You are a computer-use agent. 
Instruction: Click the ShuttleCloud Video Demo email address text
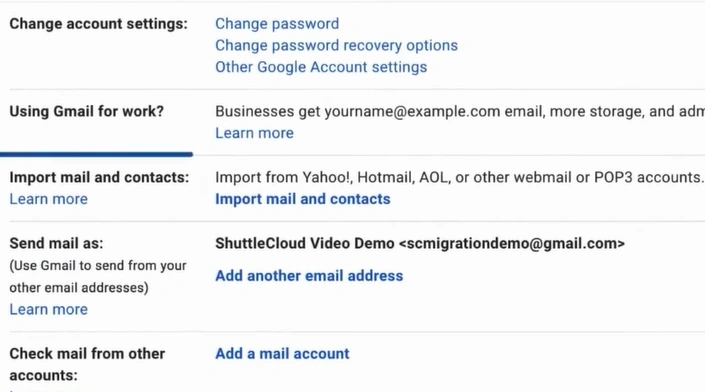[x=420, y=244]
